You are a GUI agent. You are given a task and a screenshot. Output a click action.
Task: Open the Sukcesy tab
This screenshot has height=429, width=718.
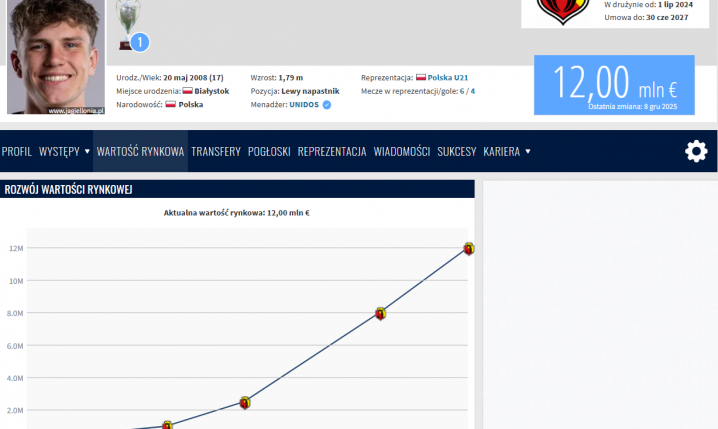click(456, 152)
